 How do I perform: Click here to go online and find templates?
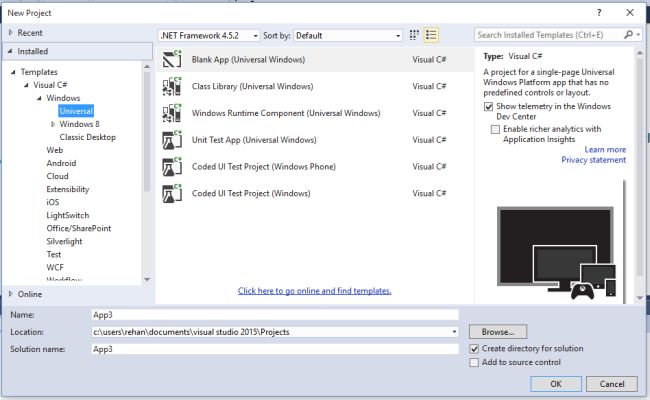pos(315,291)
